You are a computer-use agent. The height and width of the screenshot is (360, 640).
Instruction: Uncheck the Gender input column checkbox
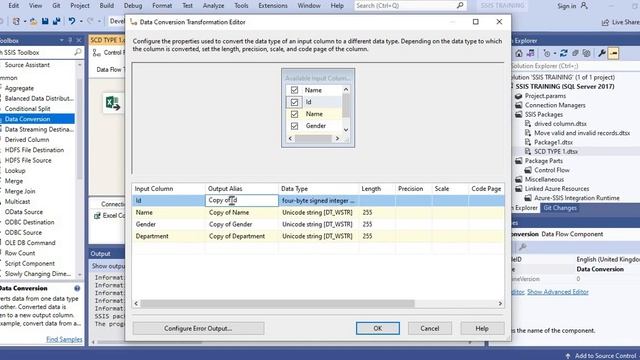[x=294, y=126]
